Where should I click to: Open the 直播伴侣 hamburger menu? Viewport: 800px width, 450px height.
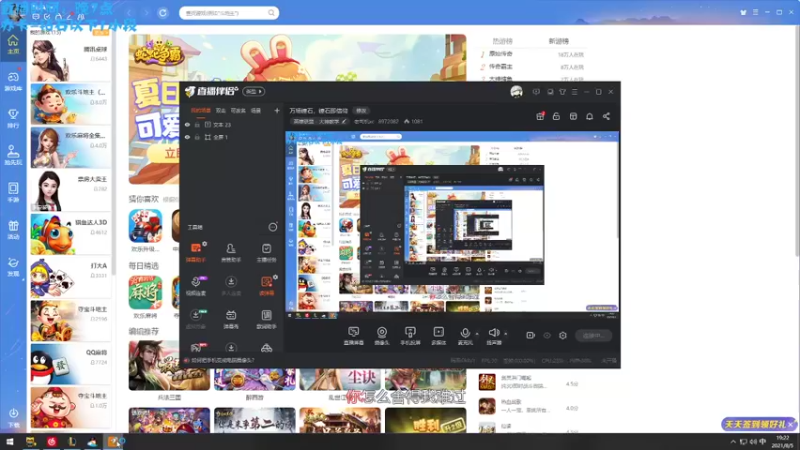[x=574, y=92]
